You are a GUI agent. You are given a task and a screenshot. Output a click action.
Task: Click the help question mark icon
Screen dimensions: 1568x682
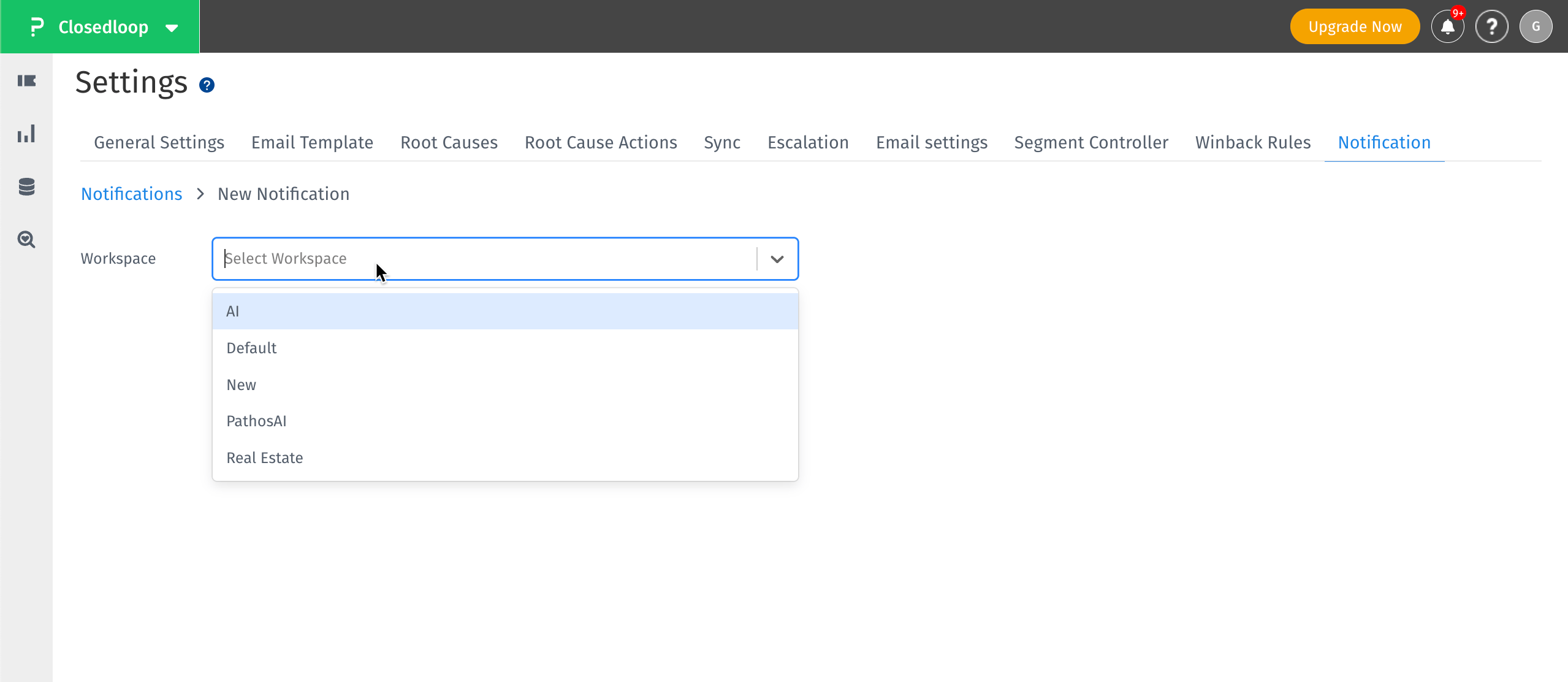tap(1492, 26)
